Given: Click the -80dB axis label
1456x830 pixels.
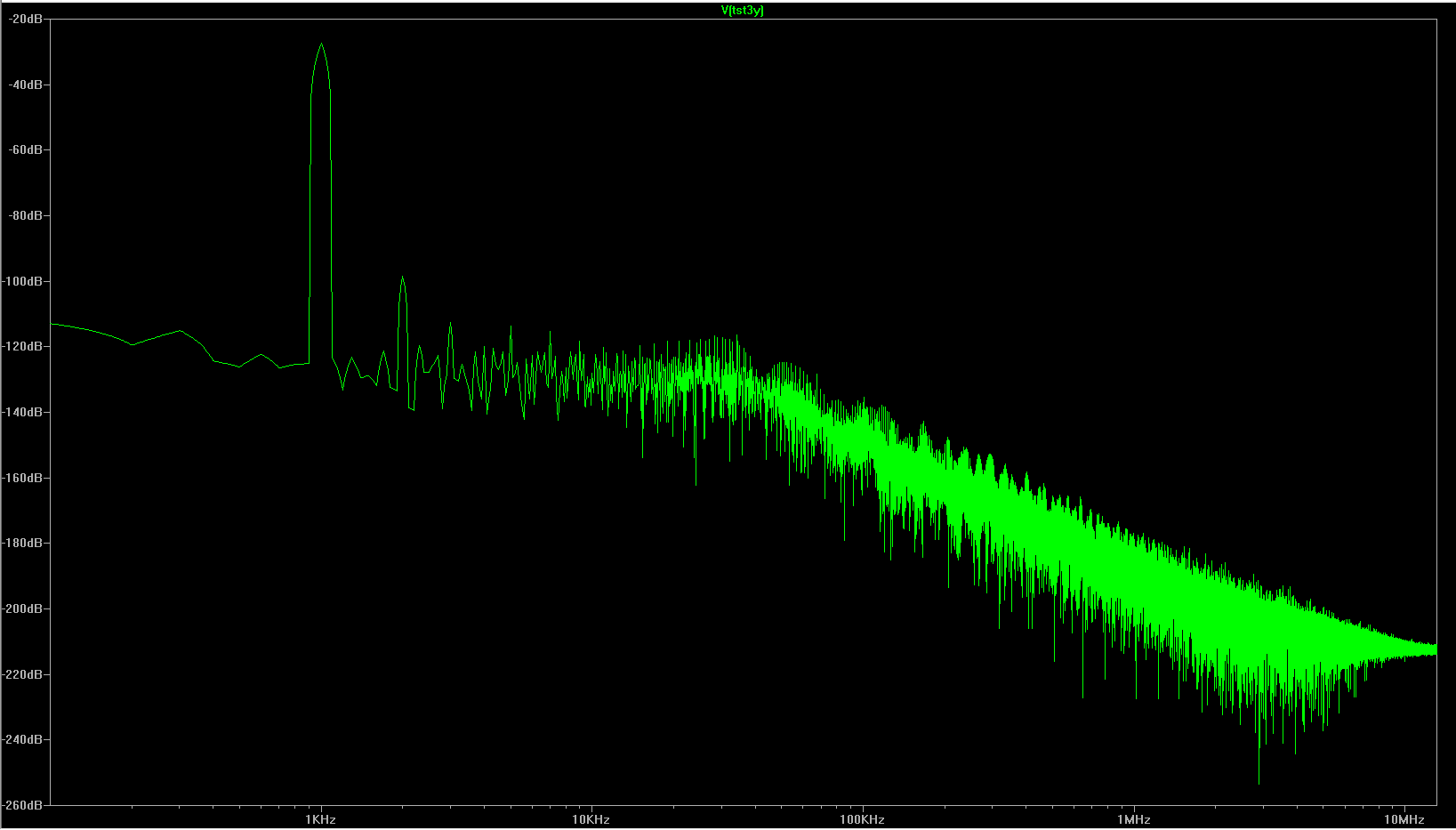Looking at the screenshot, I should [x=25, y=215].
